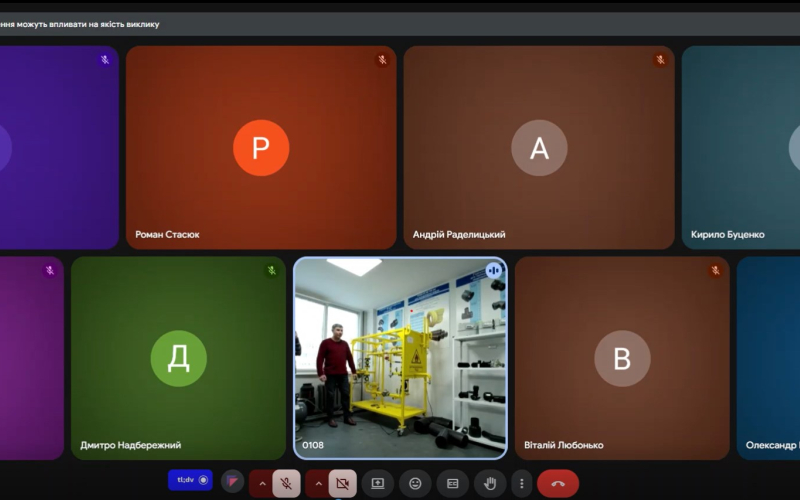Click muted mic icon on Андрій Раделицький tile
This screenshot has height=500, width=800.
(x=660, y=60)
